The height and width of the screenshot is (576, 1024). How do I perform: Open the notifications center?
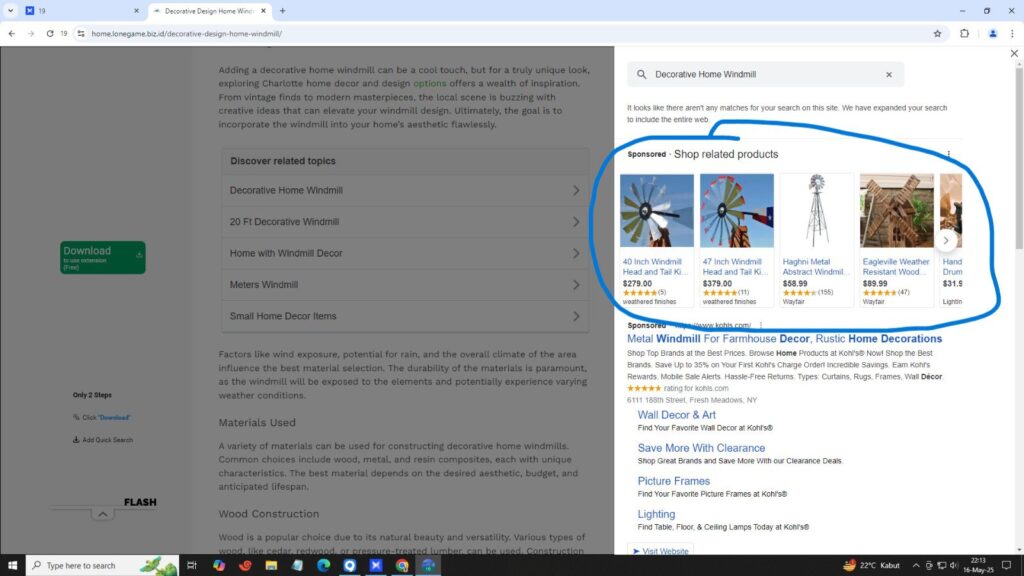tap(1006, 566)
